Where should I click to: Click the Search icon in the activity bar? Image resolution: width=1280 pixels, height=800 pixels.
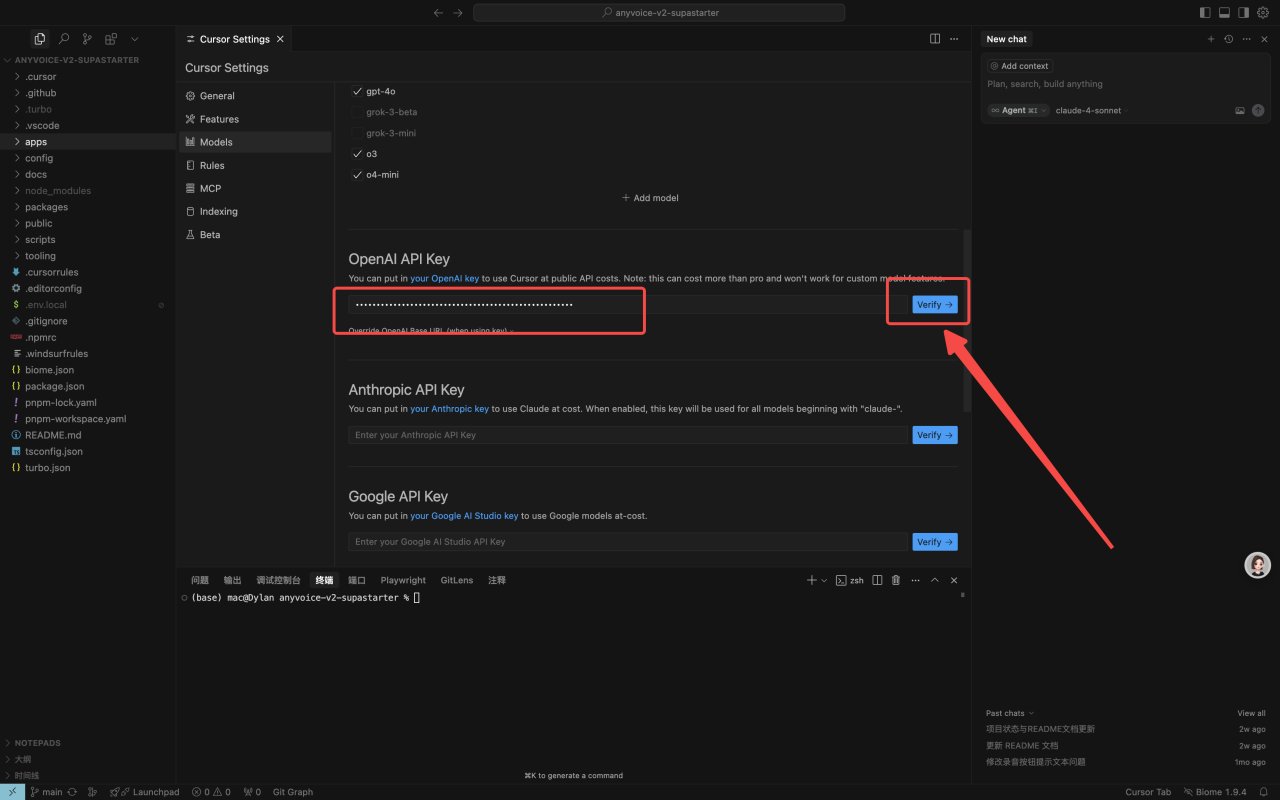(x=63, y=39)
